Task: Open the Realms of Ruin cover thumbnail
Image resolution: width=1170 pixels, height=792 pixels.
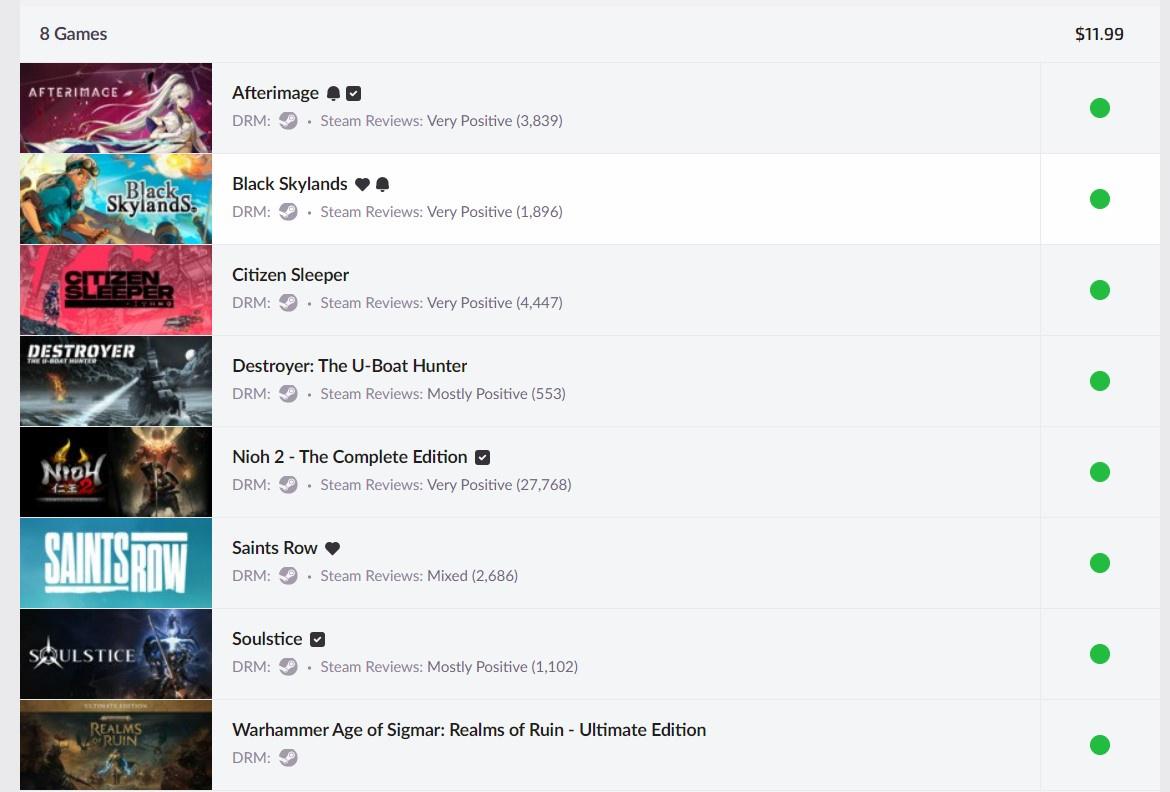Action: 116,746
